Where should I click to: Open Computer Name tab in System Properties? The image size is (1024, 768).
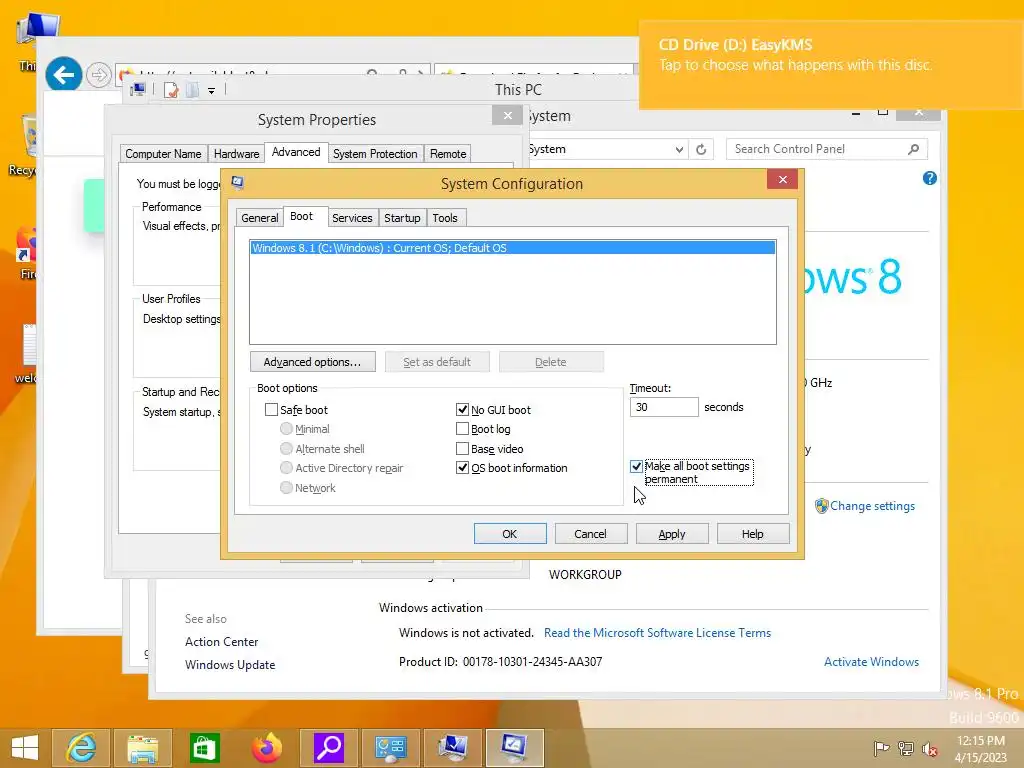pos(163,154)
